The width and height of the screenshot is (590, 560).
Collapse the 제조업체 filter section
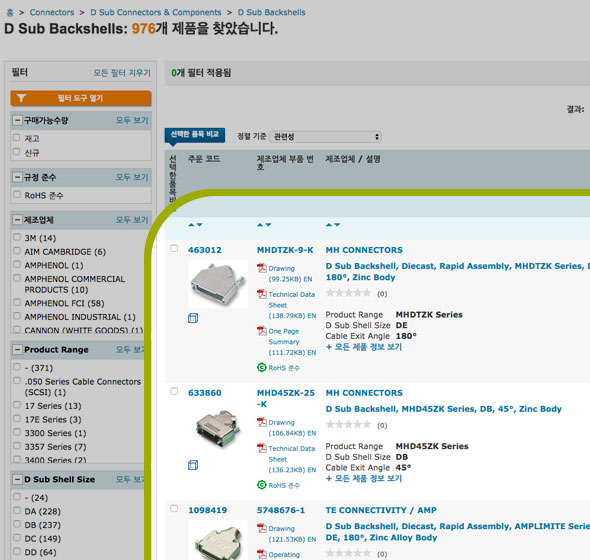[x=17, y=220]
